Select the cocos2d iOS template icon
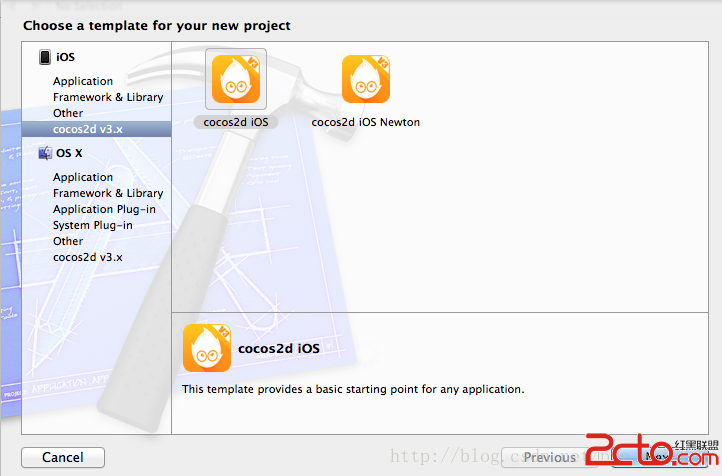 [x=236, y=79]
